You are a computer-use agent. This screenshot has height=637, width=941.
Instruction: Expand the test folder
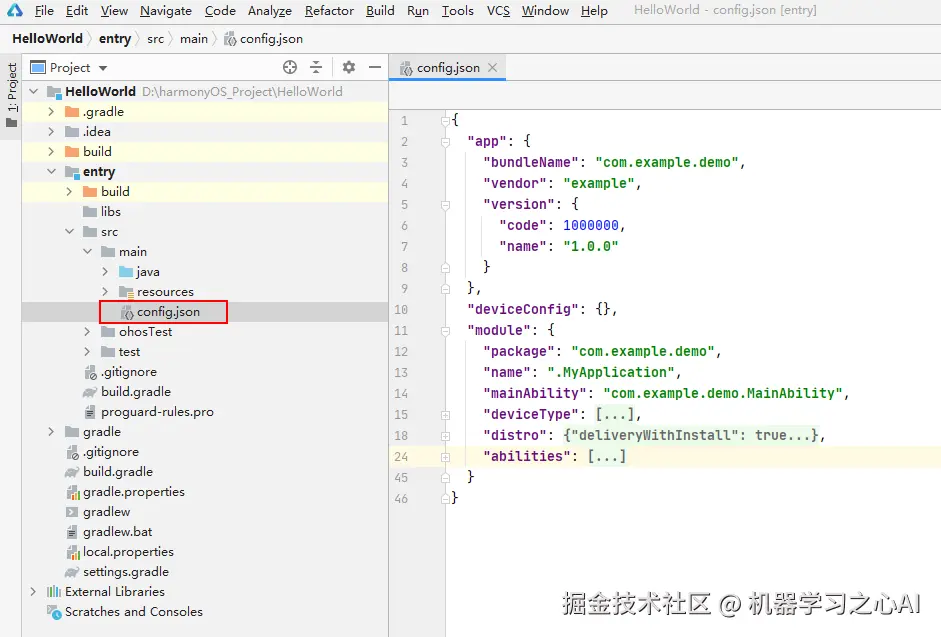click(x=87, y=352)
